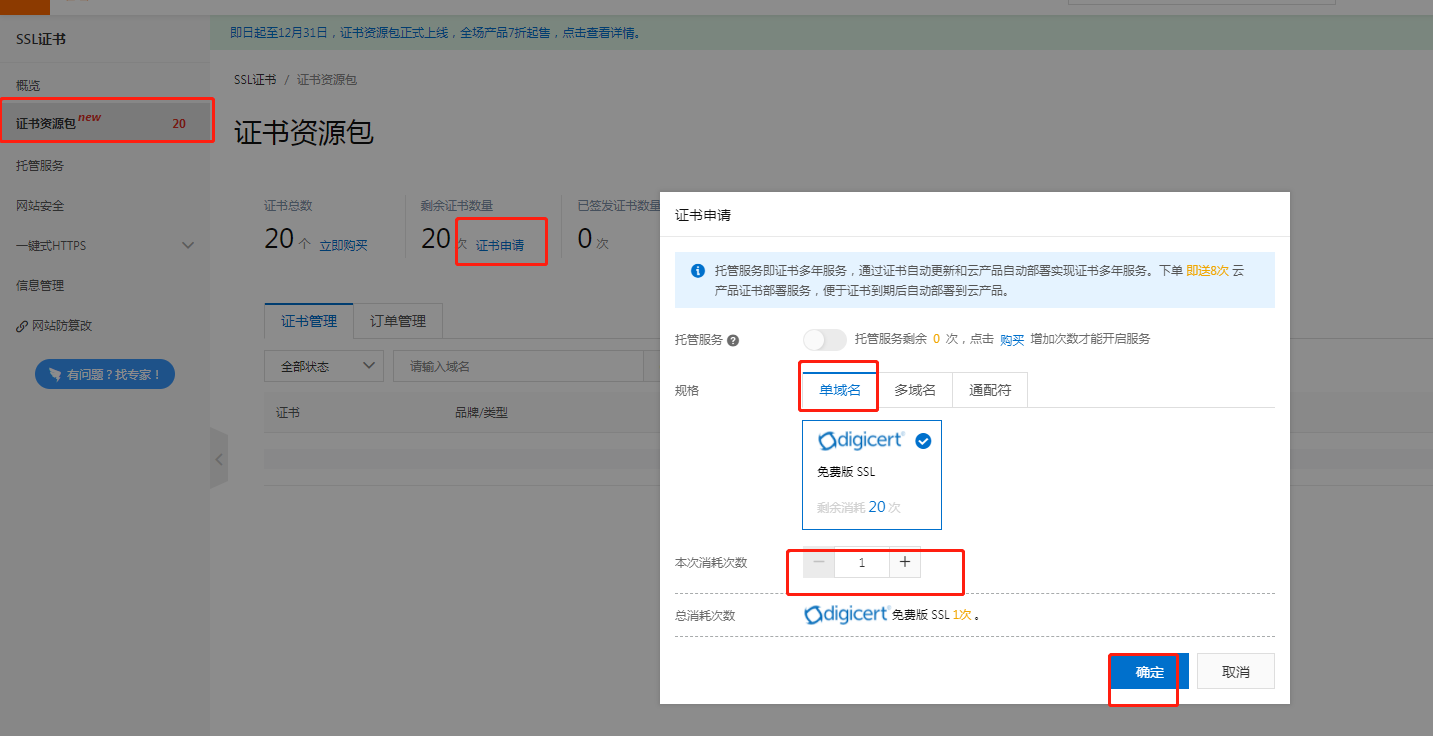The image size is (1433, 736).
Task: Select the 单域名 spec tab
Action: point(840,390)
